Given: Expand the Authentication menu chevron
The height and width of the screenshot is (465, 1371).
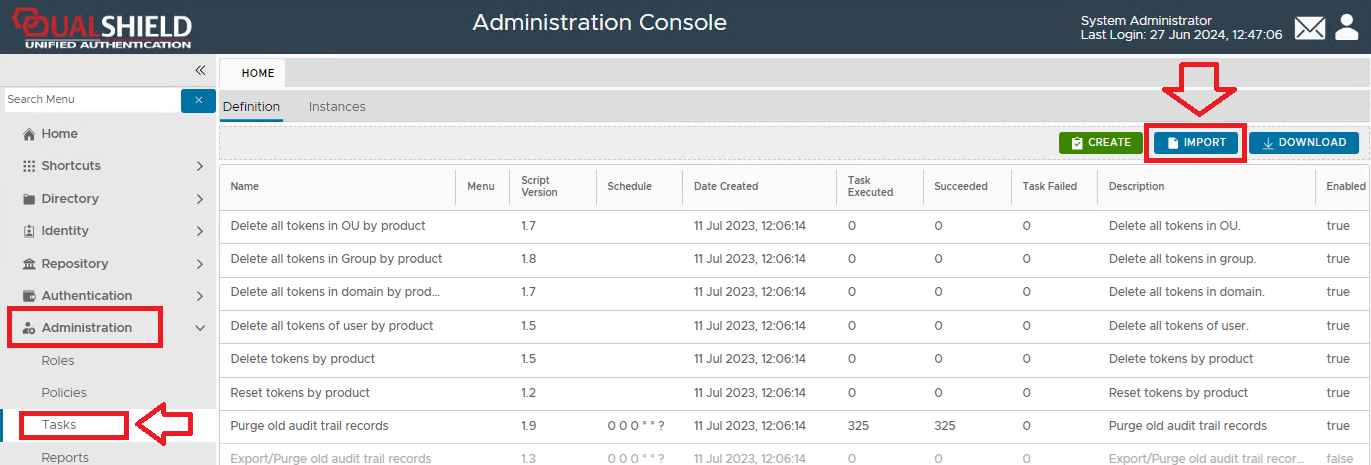Looking at the screenshot, I should point(200,296).
